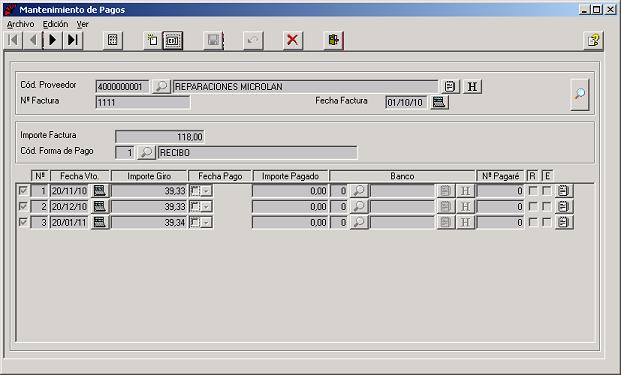Expand the Fecha Pago dropdown in row 3

(206, 223)
